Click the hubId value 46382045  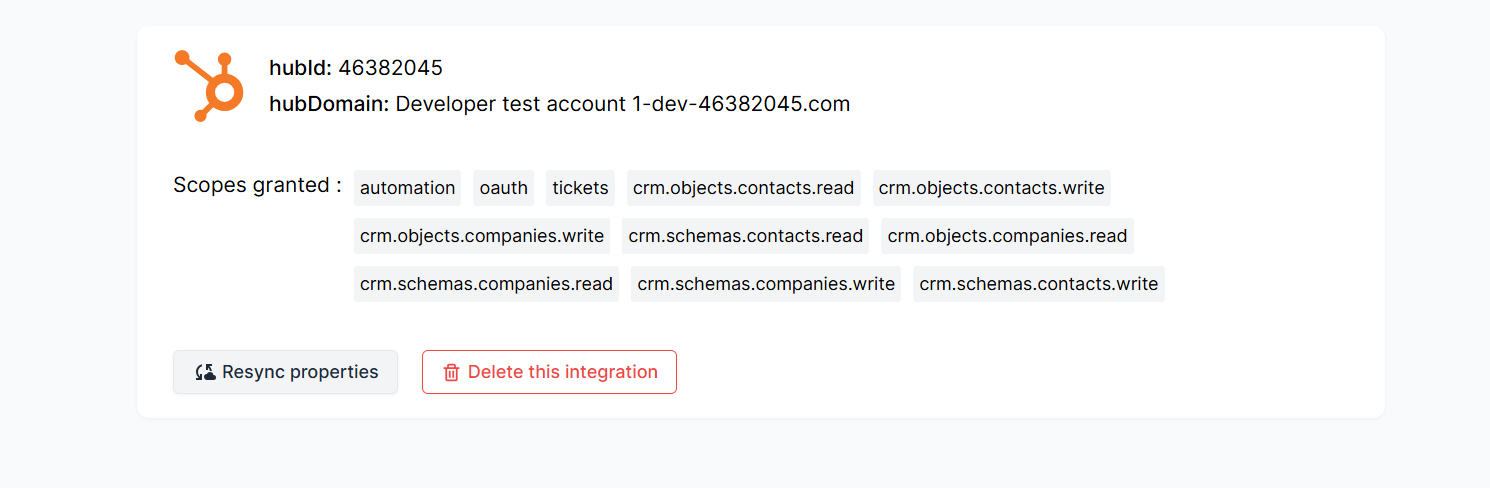[x=390, y=68]
